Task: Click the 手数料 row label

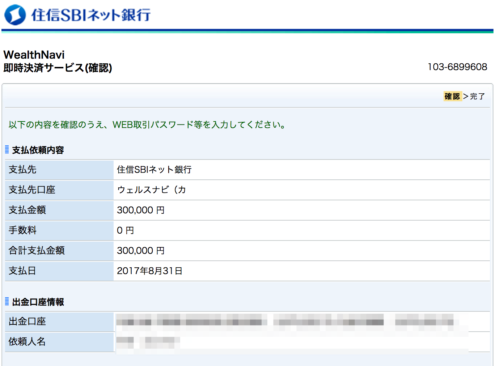Action: (22, 230)
